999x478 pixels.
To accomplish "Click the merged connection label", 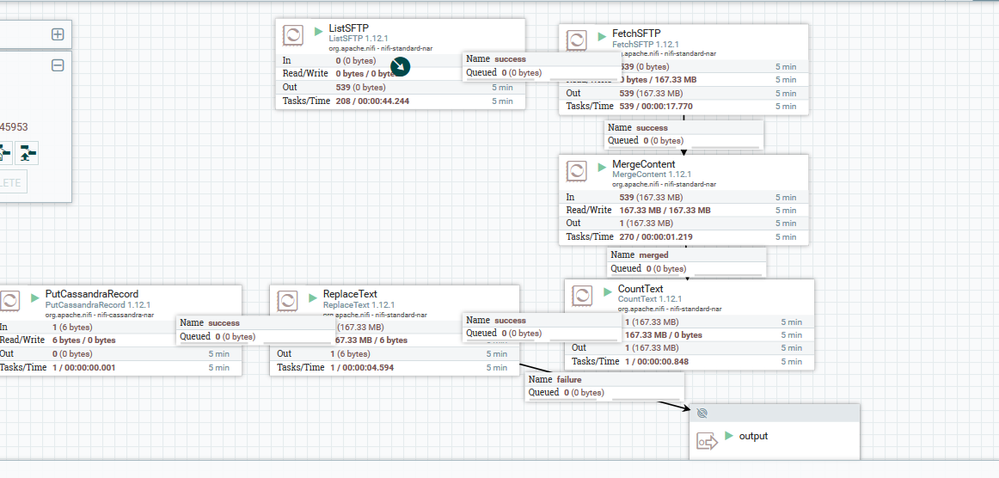I will coord(687,262).
